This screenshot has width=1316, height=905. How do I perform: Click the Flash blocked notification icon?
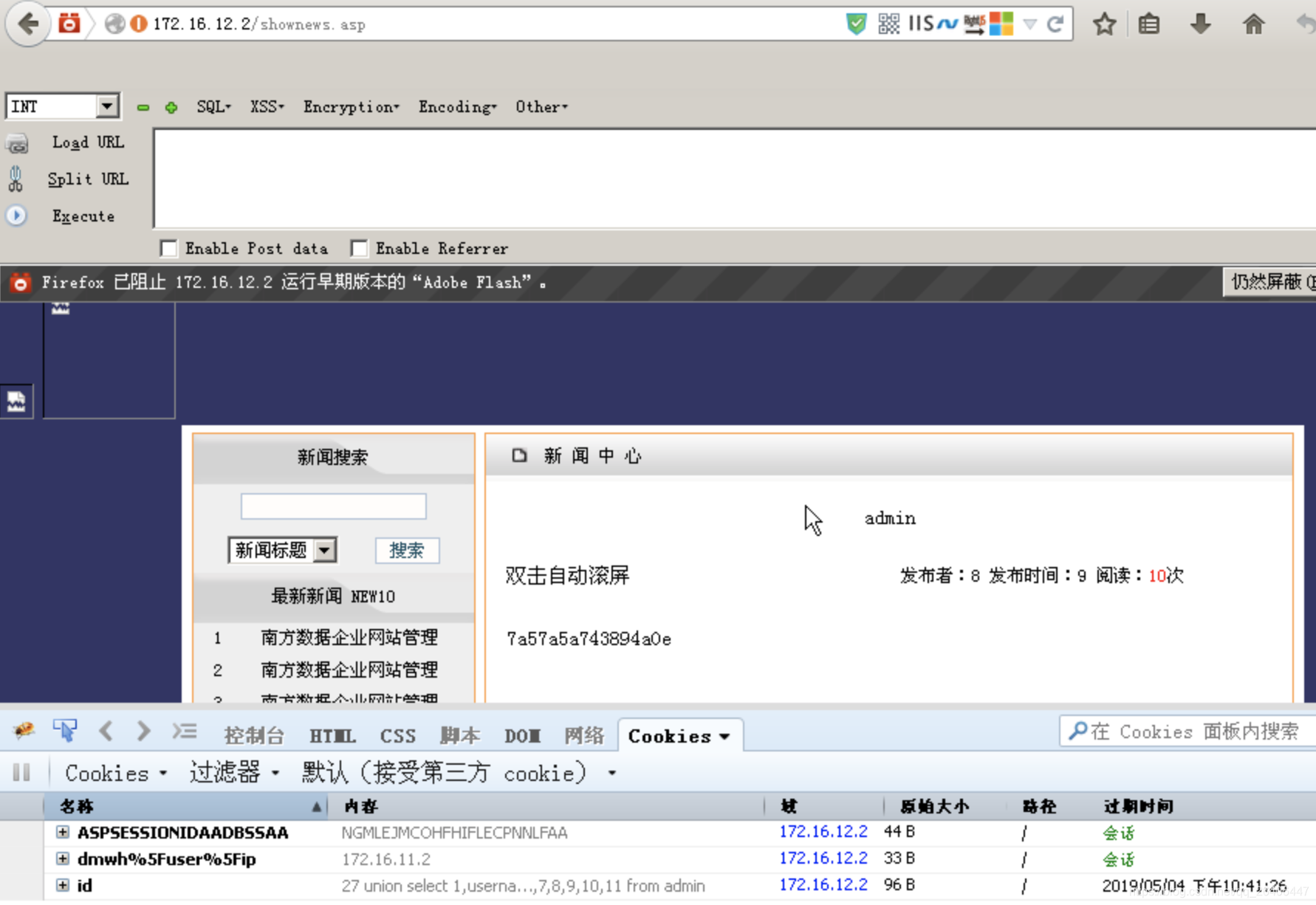(x=21, y=282)
